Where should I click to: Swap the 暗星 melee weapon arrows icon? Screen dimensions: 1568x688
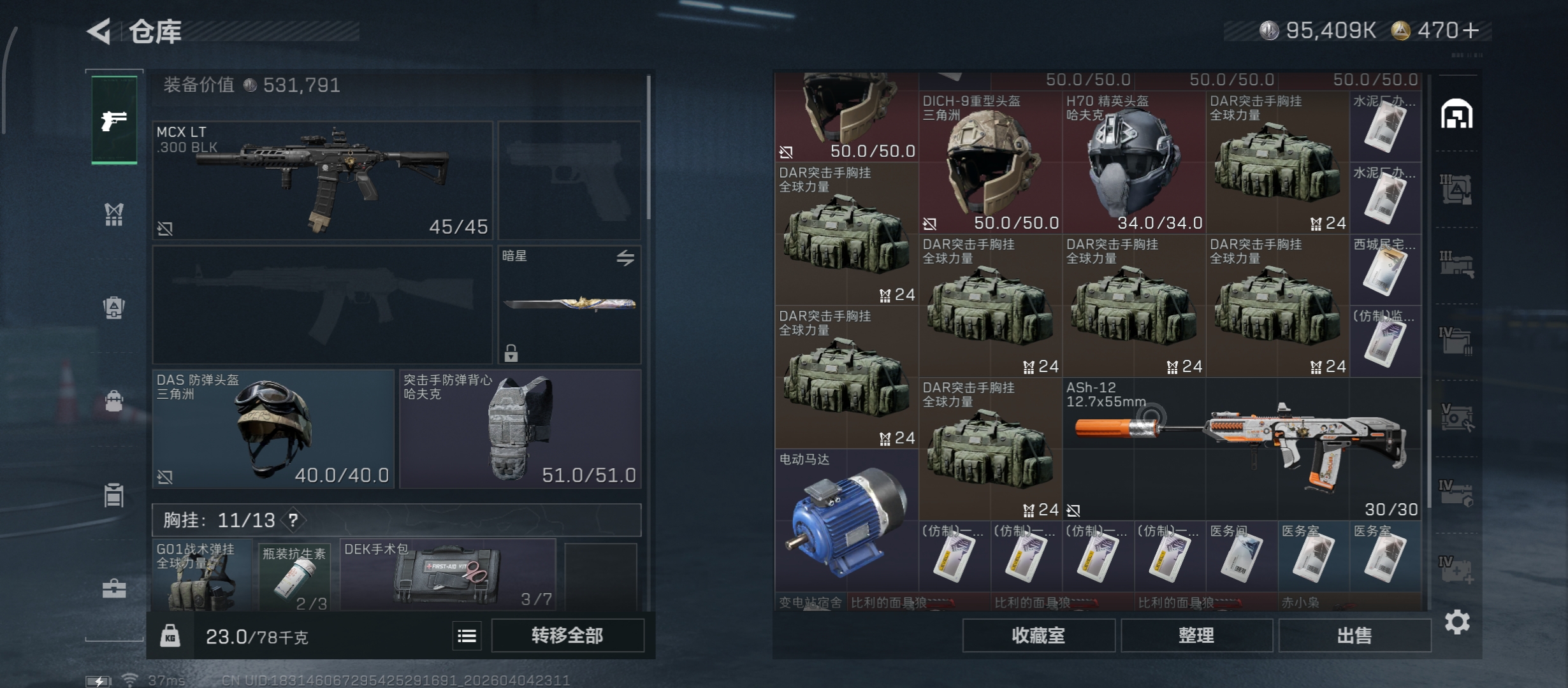click(x=625, y=258)
